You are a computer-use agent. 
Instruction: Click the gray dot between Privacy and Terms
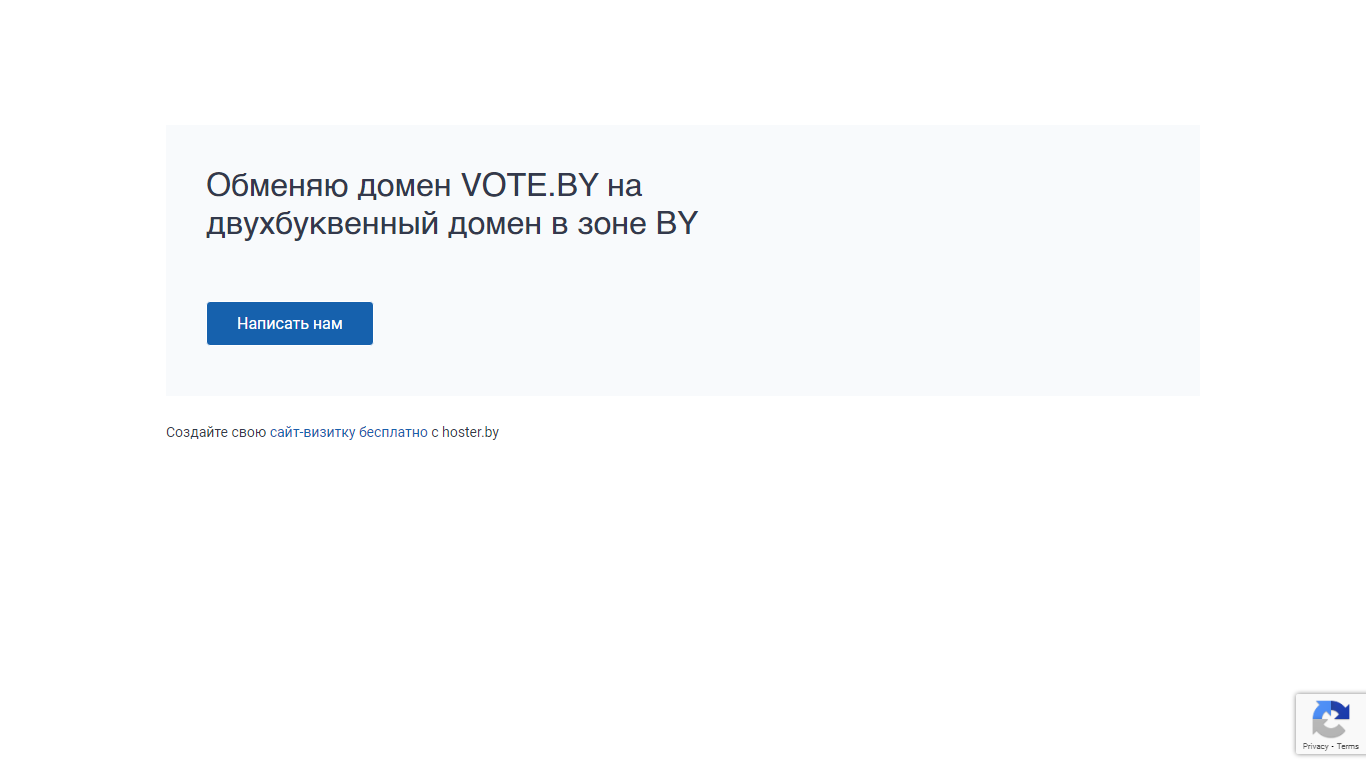(1333, 747)
